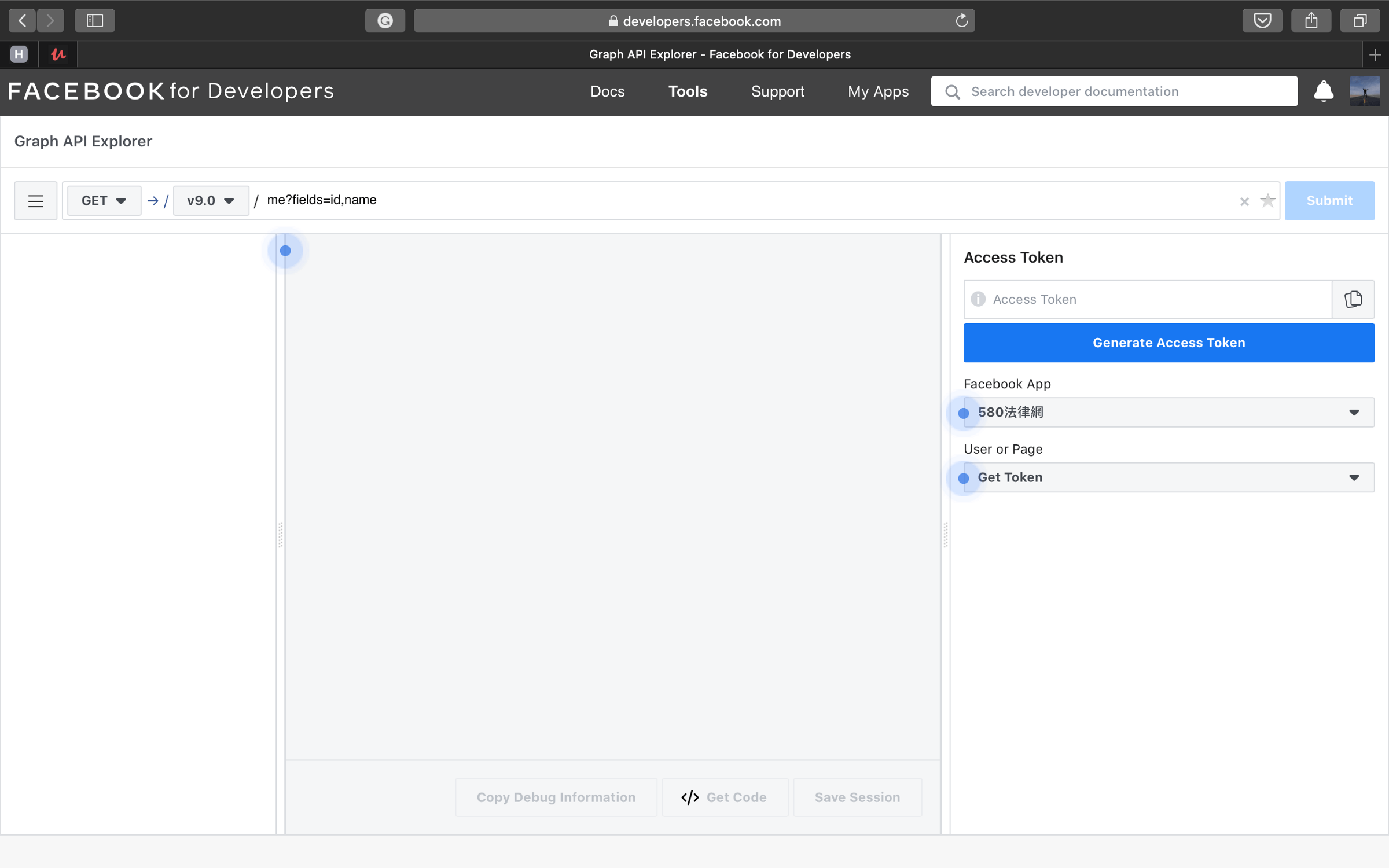Click the tip dot beside Facebook App dropdown
The height and width of the screenshot is (868, 1389).
(964, 413)
